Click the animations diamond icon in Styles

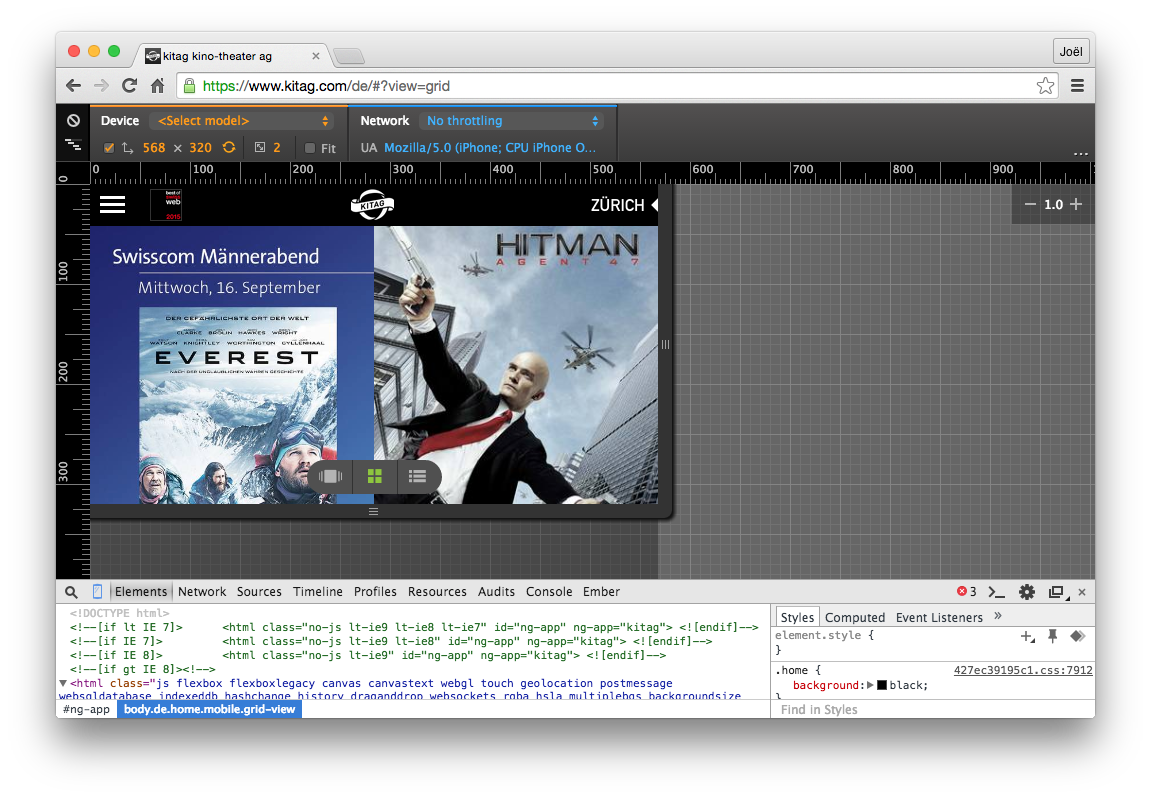tap(1078, 636)
